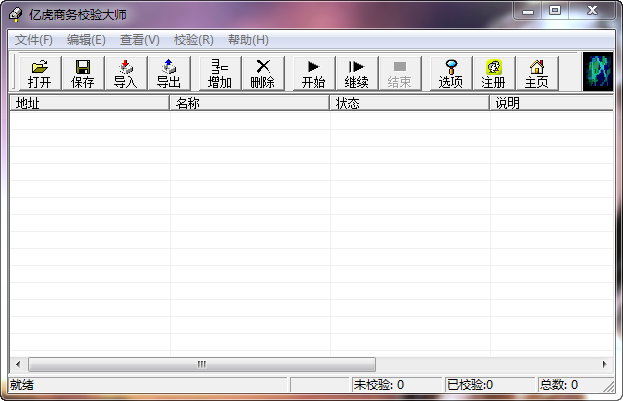The height and width of the screenshot is (401, 623).
Task: Open 选项 (Options) from the toolbar
Action: pyautogui.click(x=451, y=74)
